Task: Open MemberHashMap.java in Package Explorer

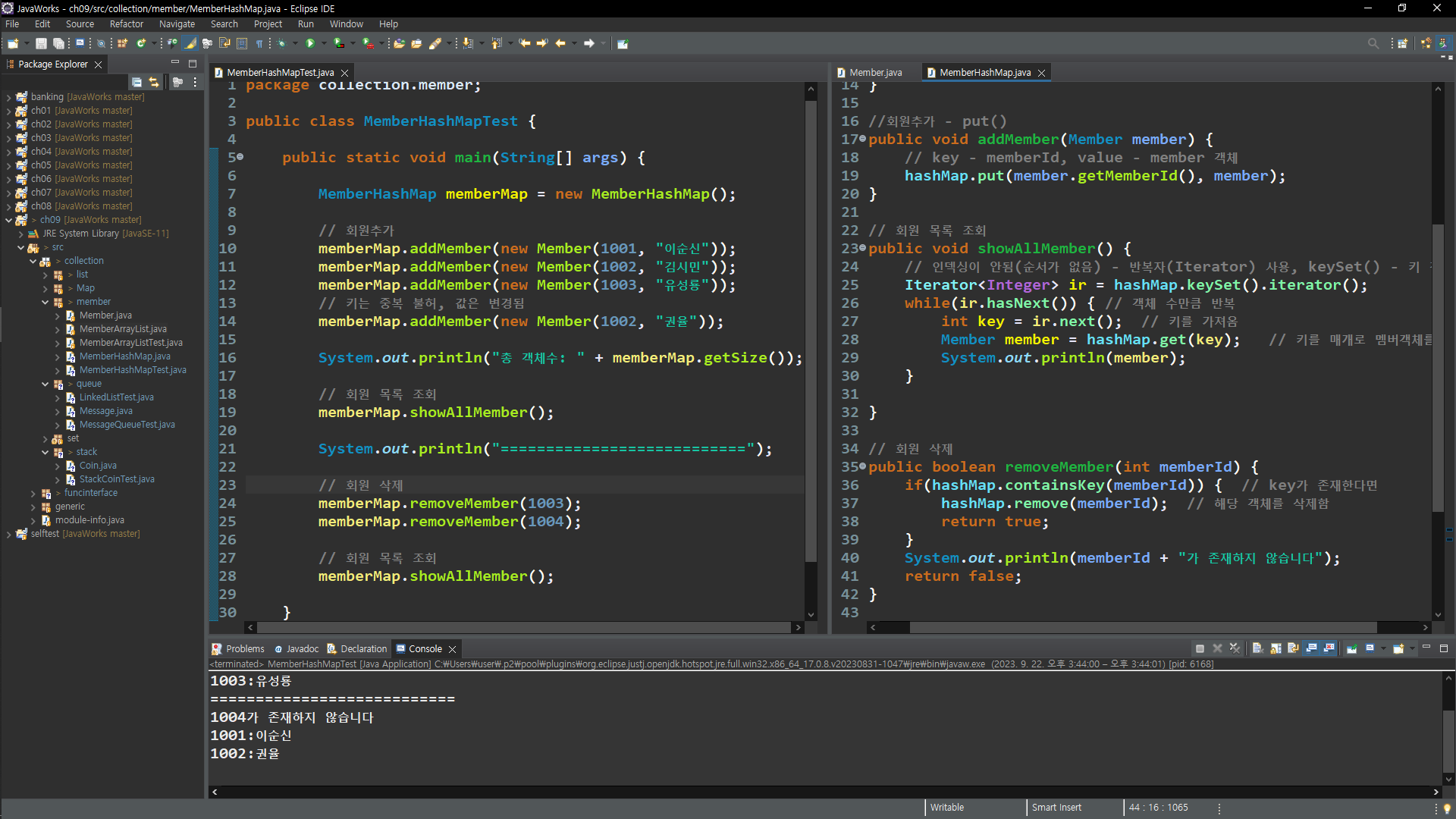Action: [124, 356]
